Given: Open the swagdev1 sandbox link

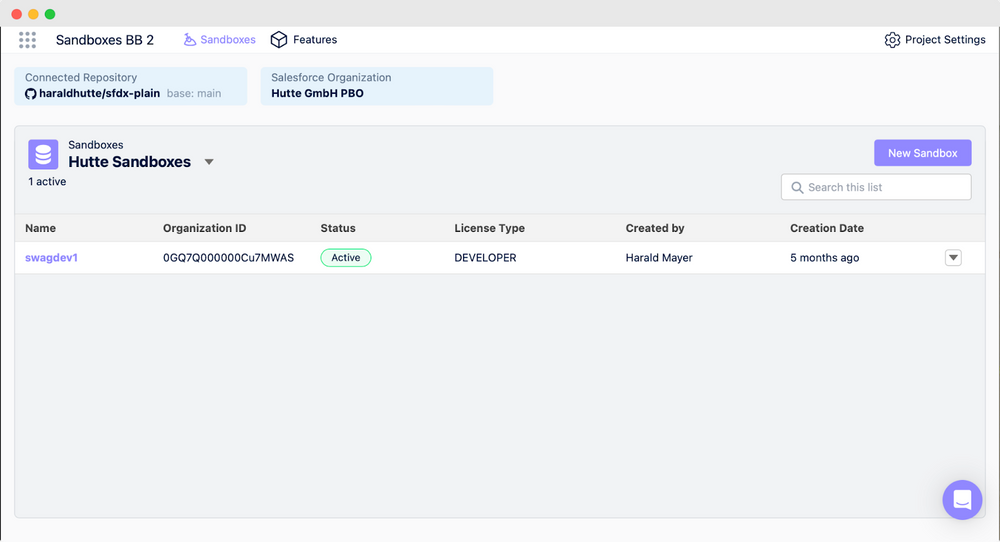Looking at the screenshot, I should [52, 258].
